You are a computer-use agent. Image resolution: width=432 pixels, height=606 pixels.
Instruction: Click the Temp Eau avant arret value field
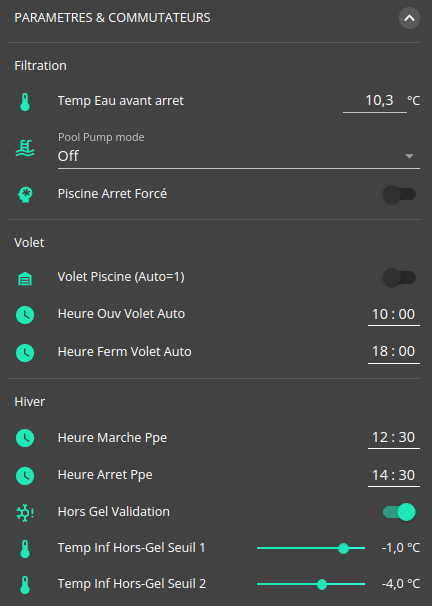375,101
